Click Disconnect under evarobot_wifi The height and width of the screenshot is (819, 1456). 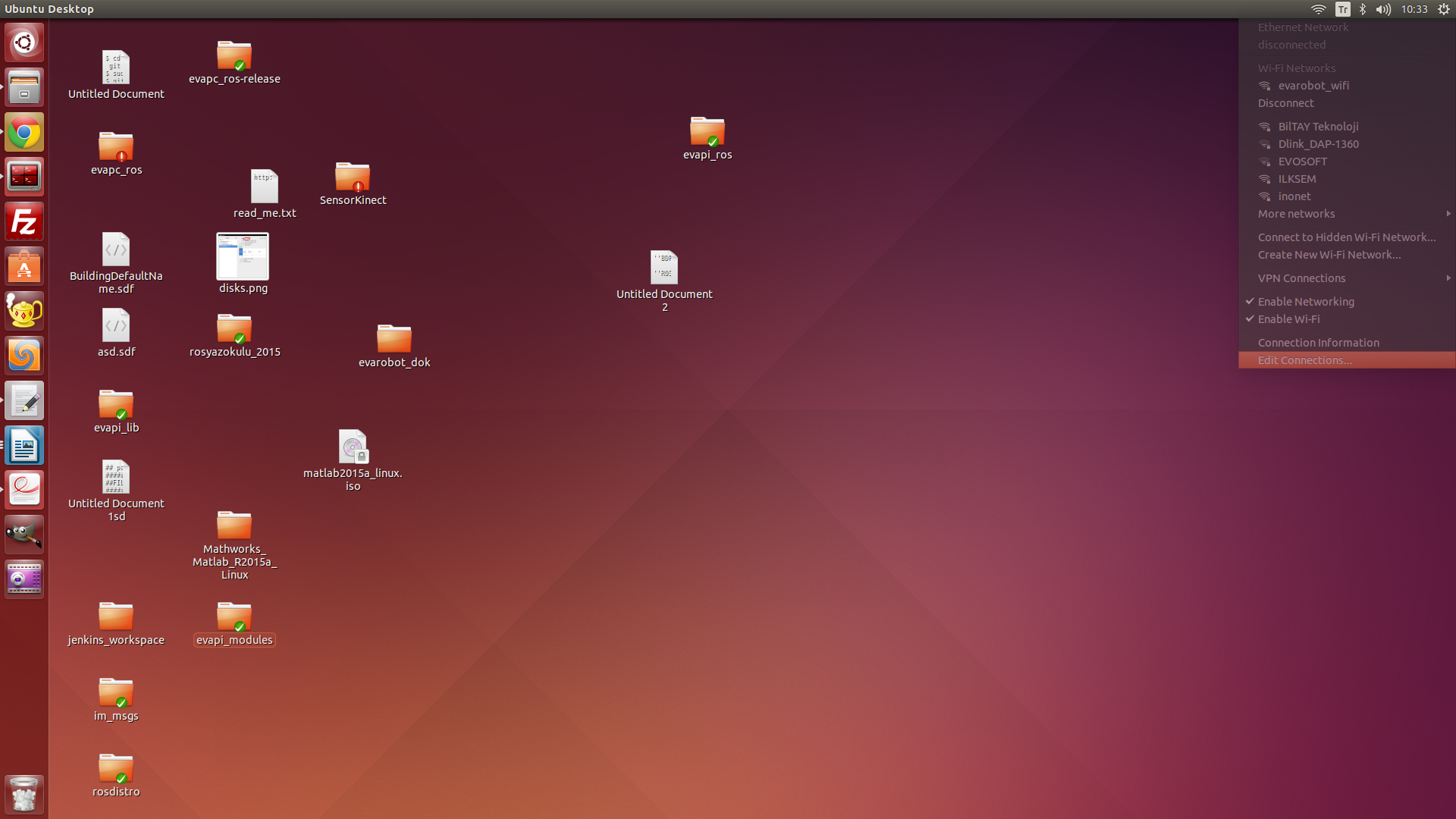pyautogui.click(x=1285, y=103)
